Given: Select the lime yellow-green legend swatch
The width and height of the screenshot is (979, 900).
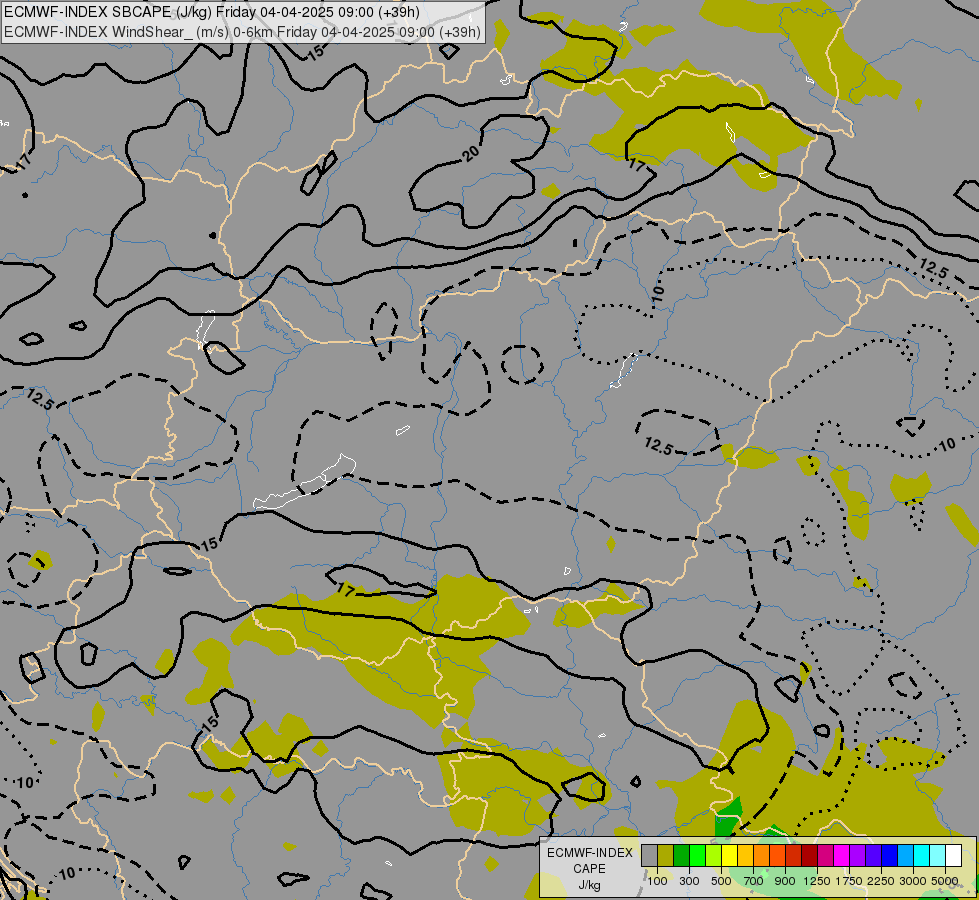Looking at the screenshot, I should pos(713,856).
